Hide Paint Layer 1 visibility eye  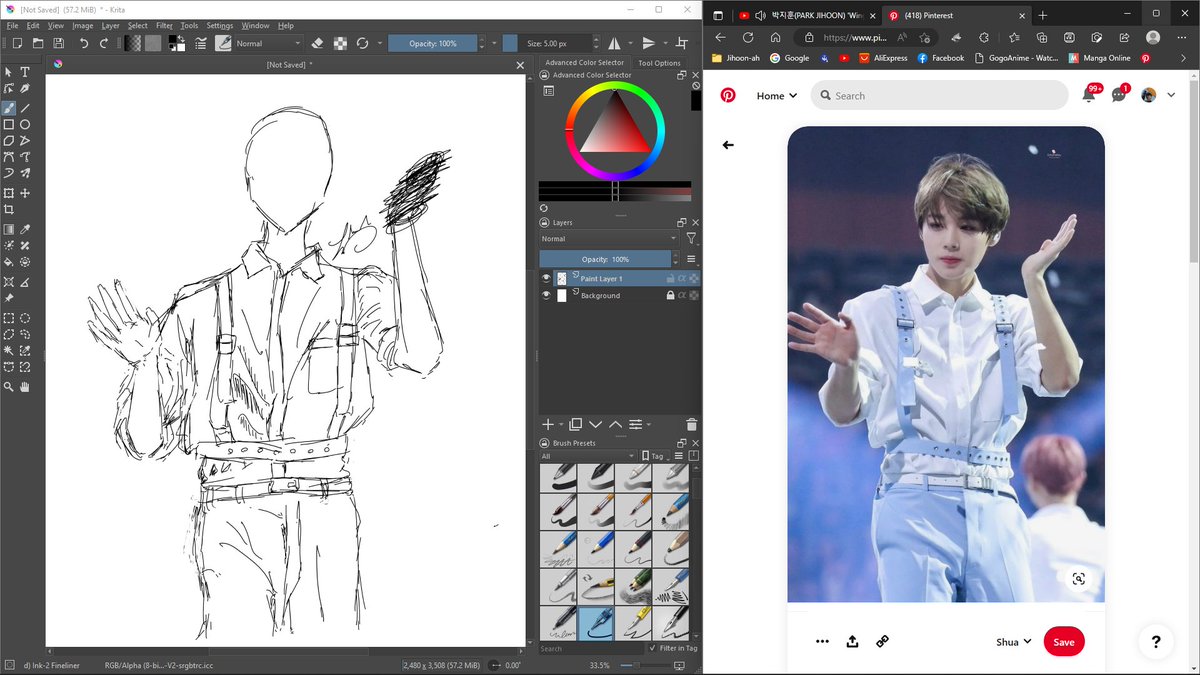point(546,278)
